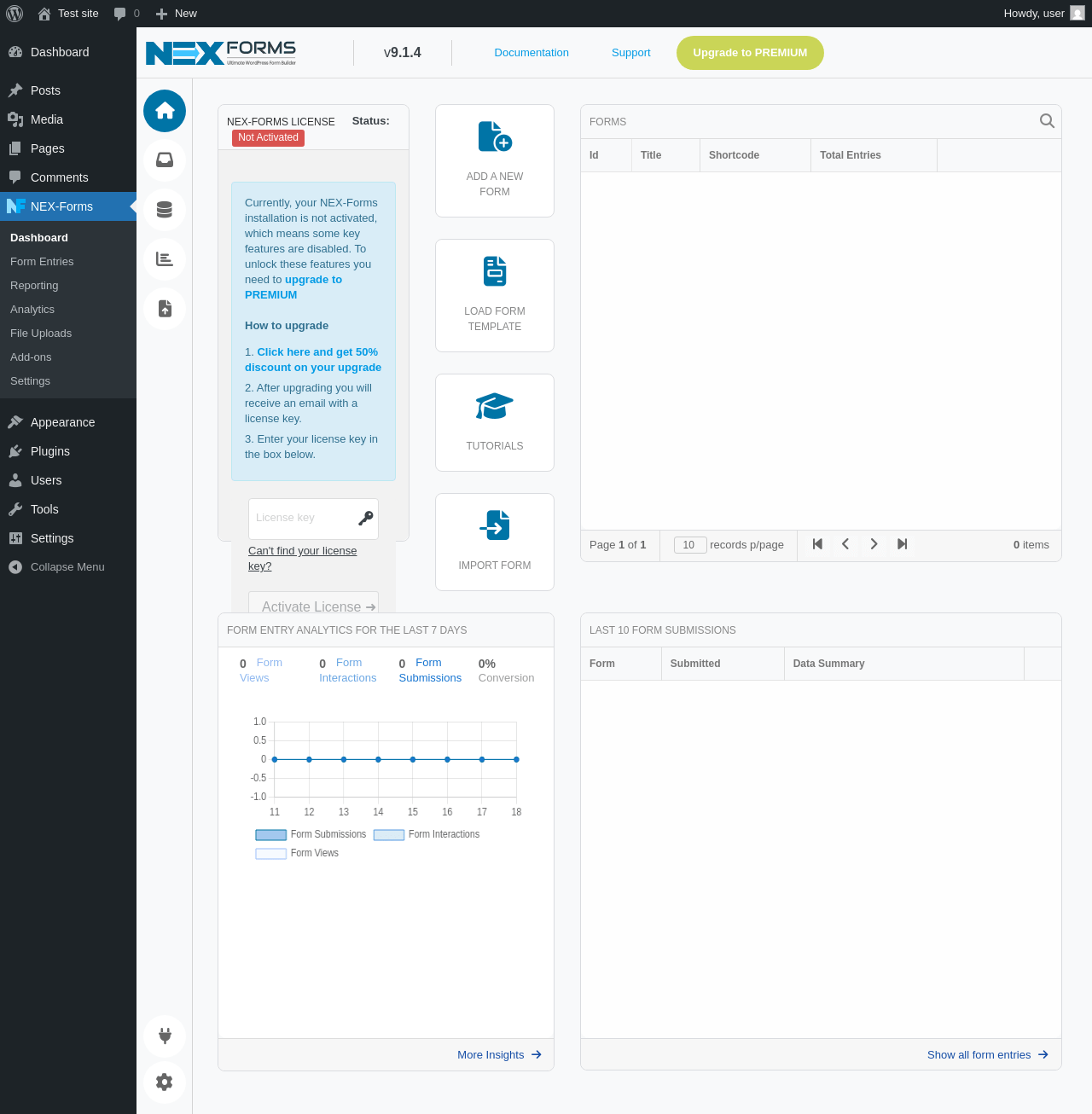Click Import Form tile
The image size is (1092, 1114).
pos(495,542)
